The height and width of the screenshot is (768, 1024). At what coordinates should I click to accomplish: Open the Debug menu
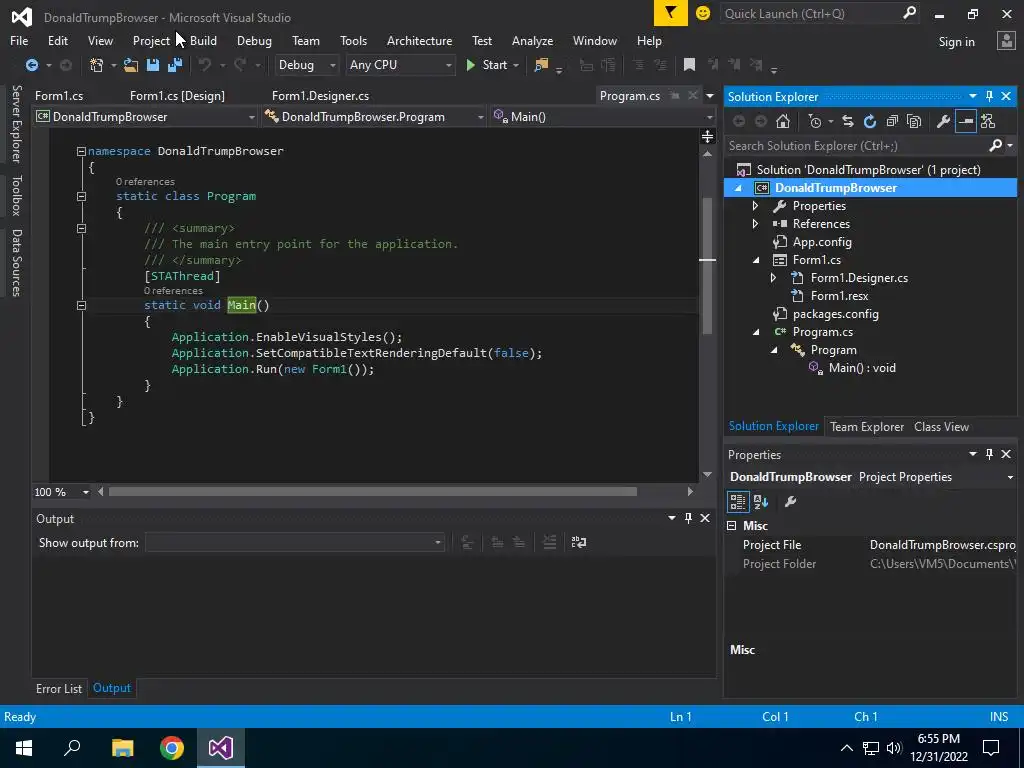254,40
